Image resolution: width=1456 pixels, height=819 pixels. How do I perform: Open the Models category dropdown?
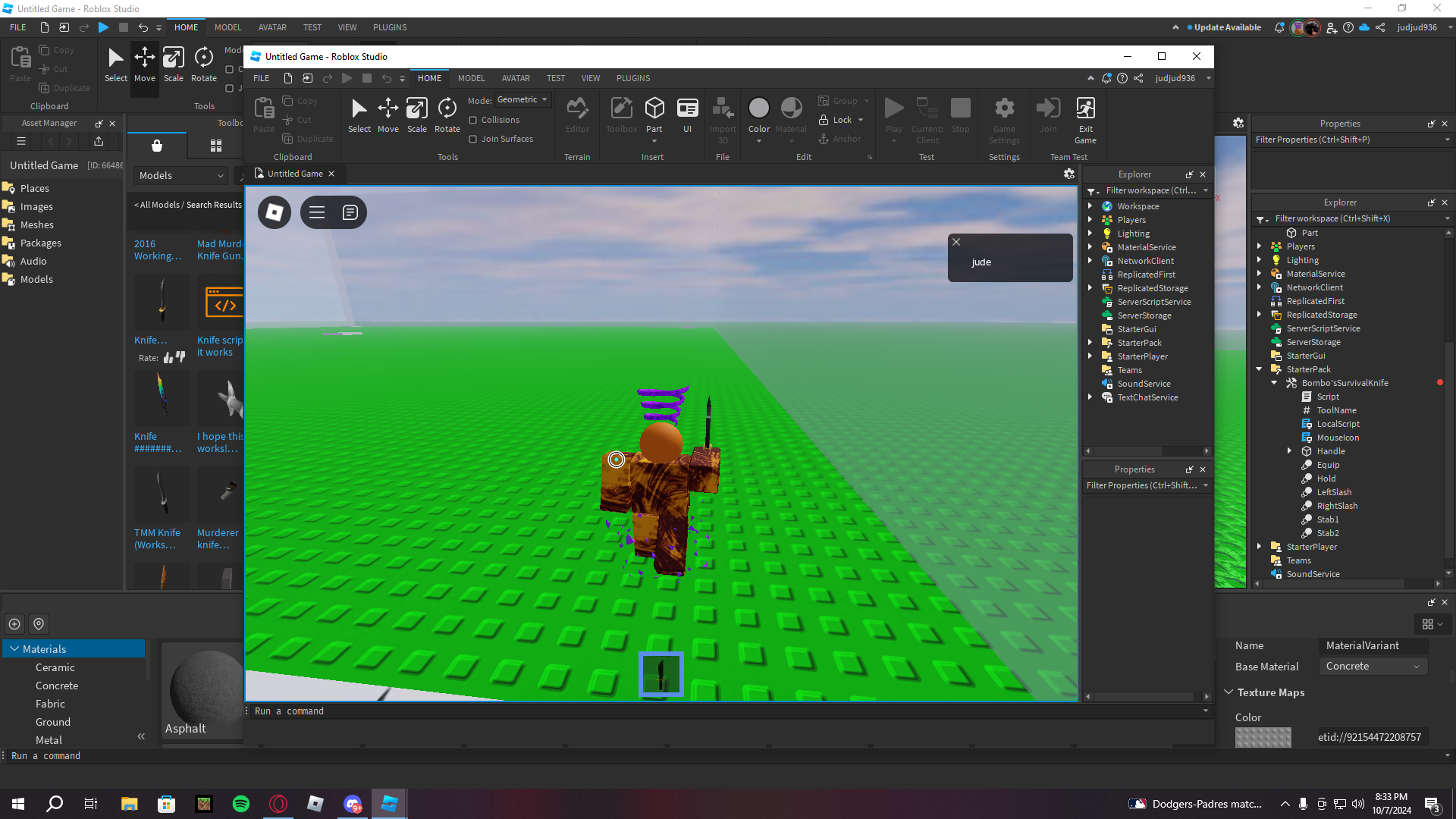click(x=182, y=175)
